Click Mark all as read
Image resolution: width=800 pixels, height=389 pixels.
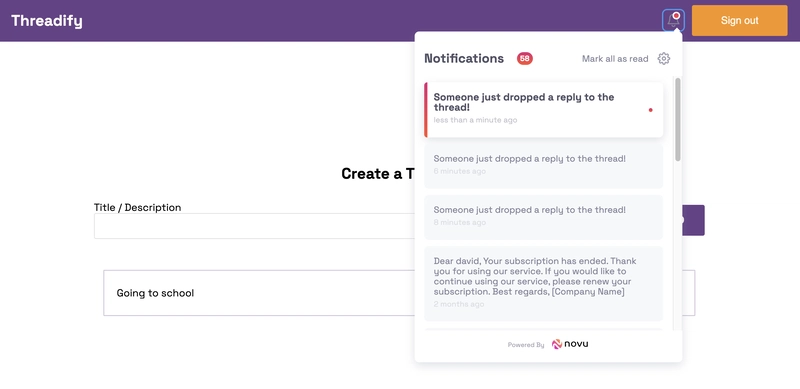point(615,59)
